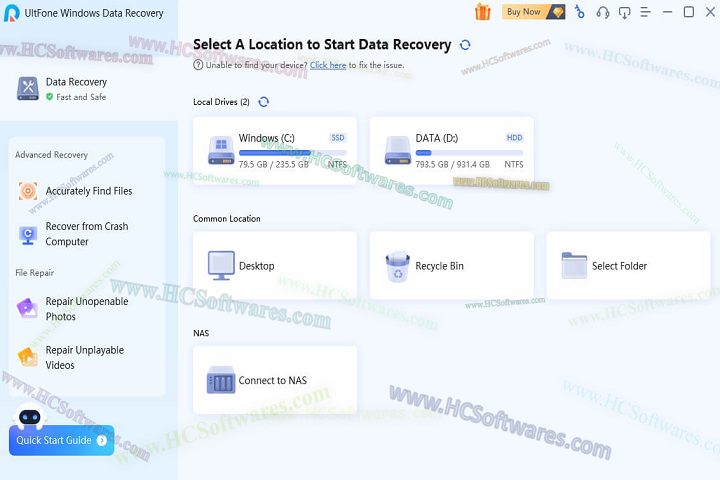Screen dimensions: 720x480
Task: Choose the Desktop location
Action: [x=275, y=265]
